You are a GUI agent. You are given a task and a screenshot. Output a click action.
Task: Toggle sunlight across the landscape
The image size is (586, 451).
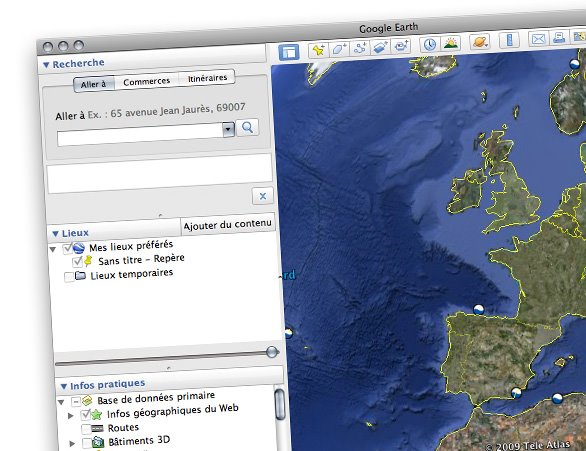point(451,43)
